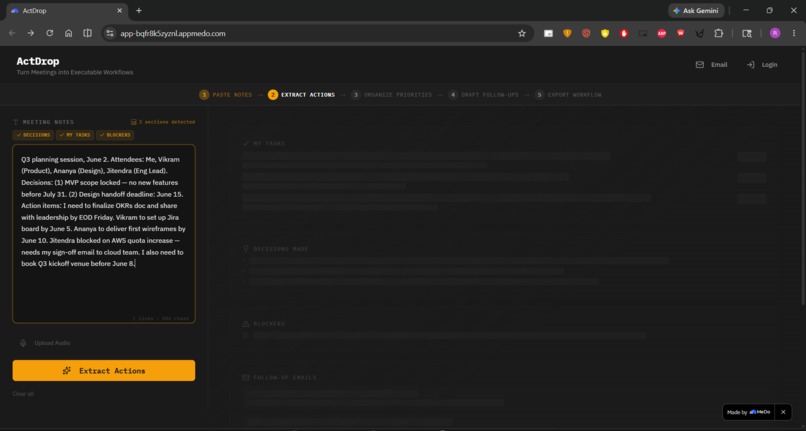Open the browser home page

pos(68,33)
